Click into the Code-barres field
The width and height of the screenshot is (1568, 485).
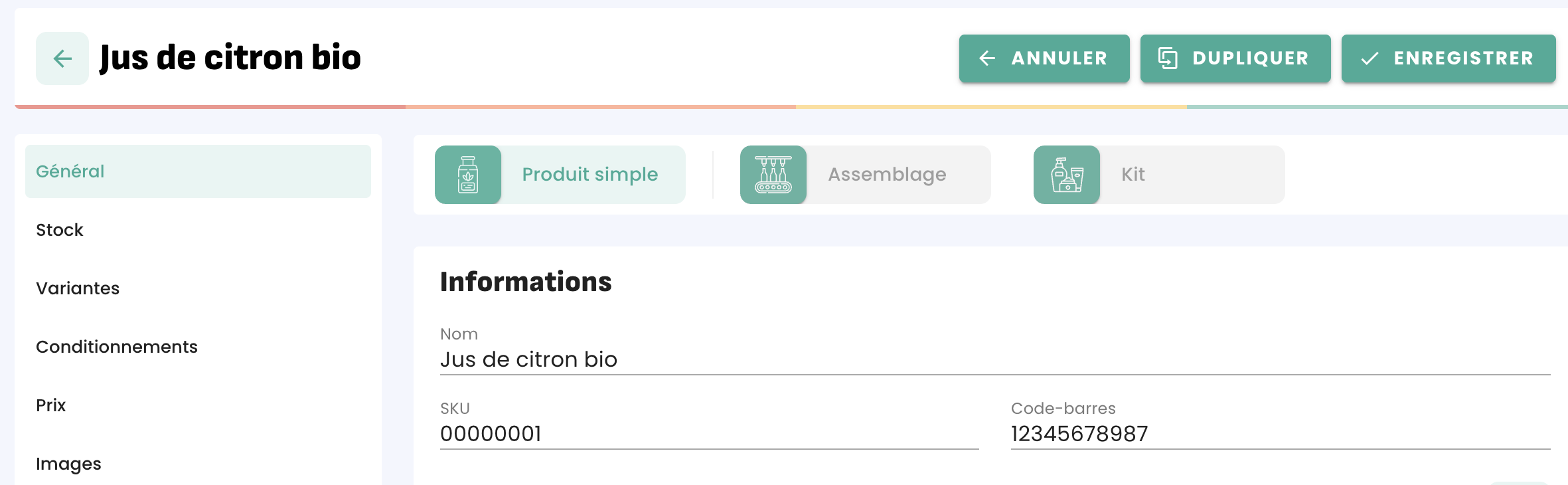tap(1279, 434)
